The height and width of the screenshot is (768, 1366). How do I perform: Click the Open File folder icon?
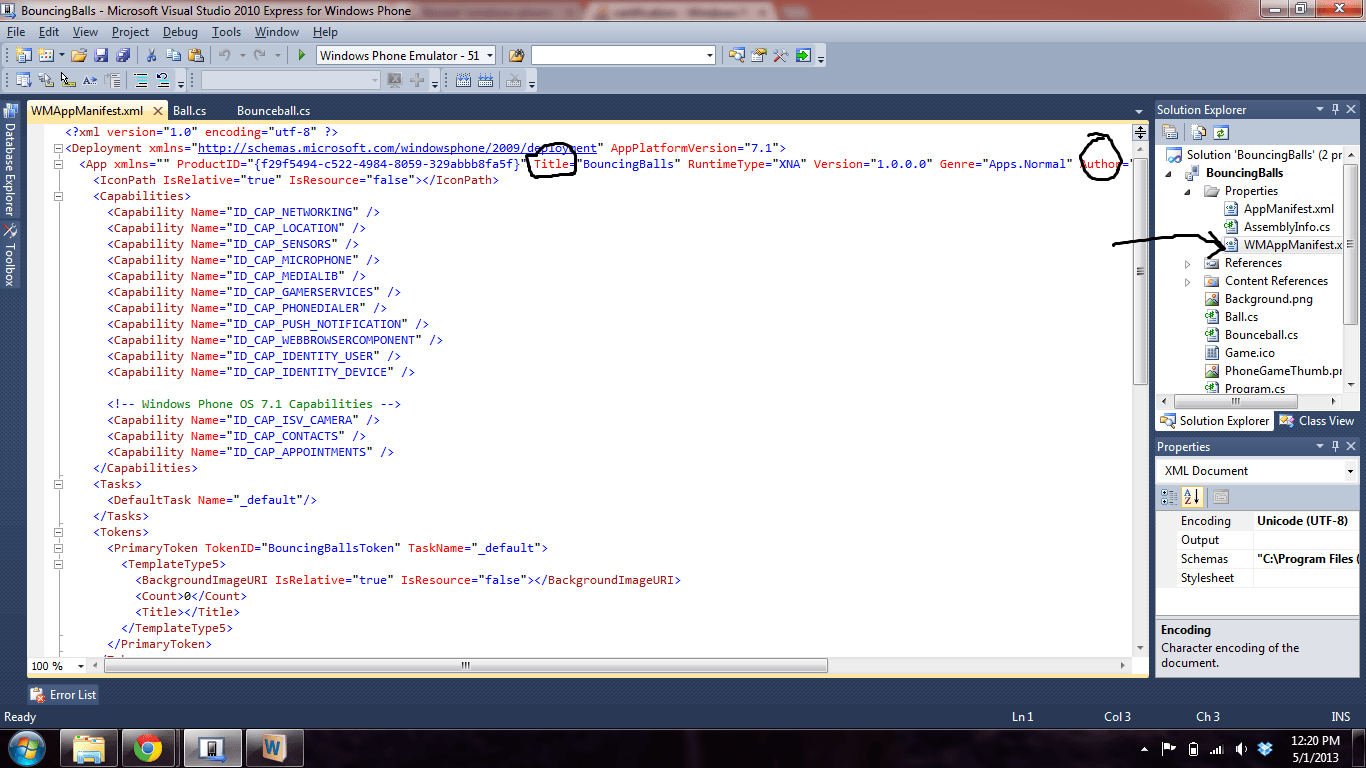[x=78, y=56]
